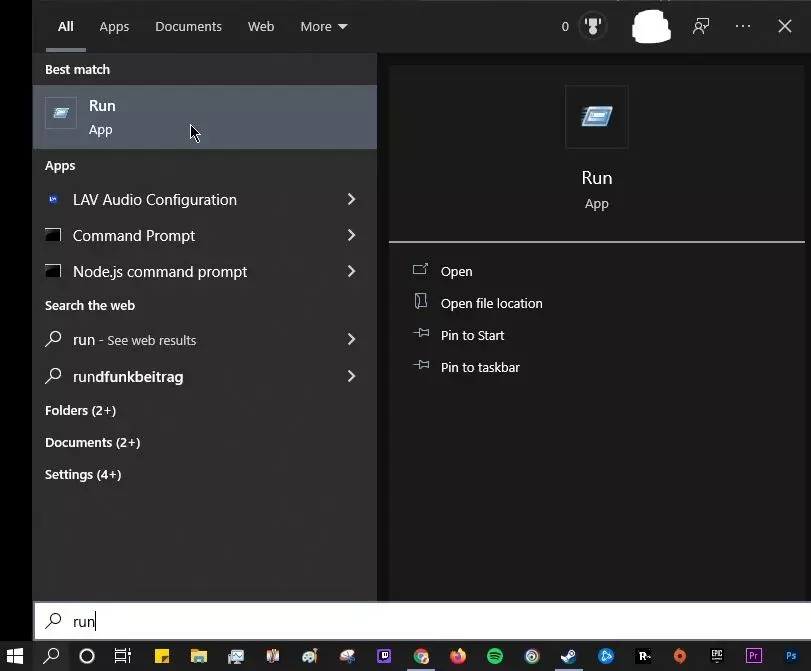Switch to the All tab
Image resolution: width=811 pixels, height=671 pixels.
point(66,26)
